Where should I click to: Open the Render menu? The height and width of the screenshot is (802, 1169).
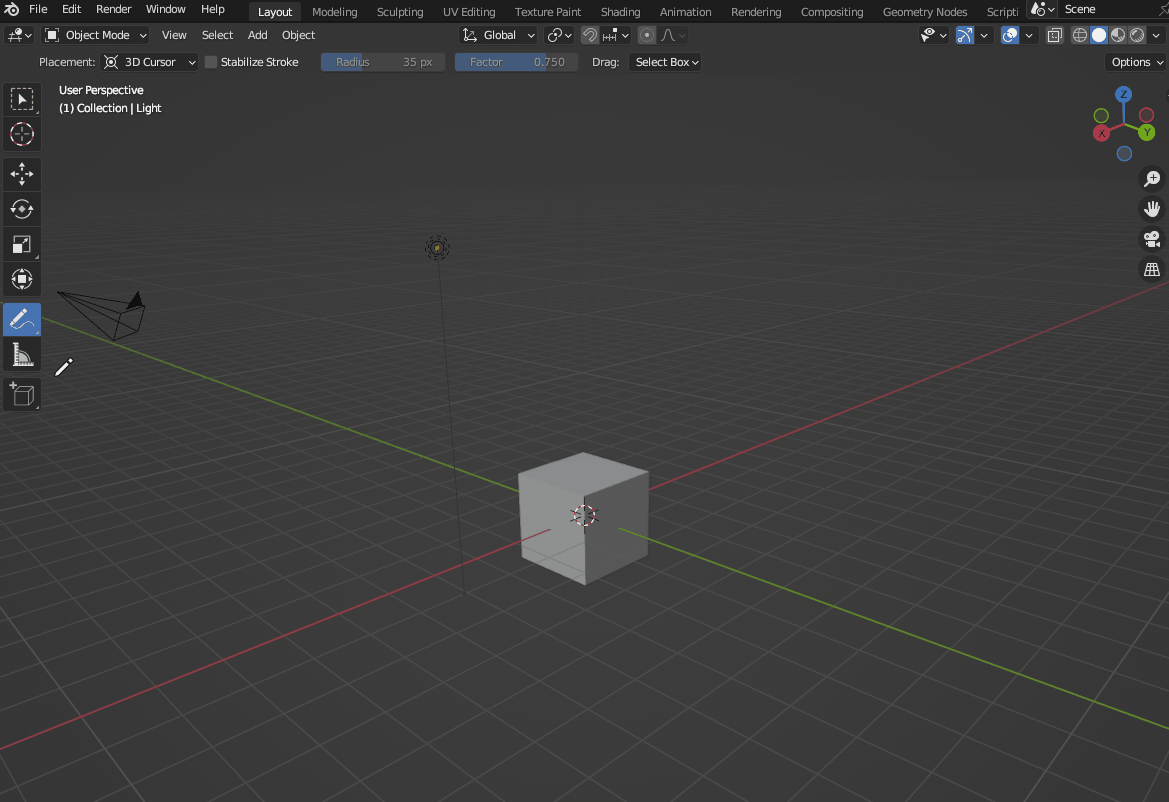113,9
